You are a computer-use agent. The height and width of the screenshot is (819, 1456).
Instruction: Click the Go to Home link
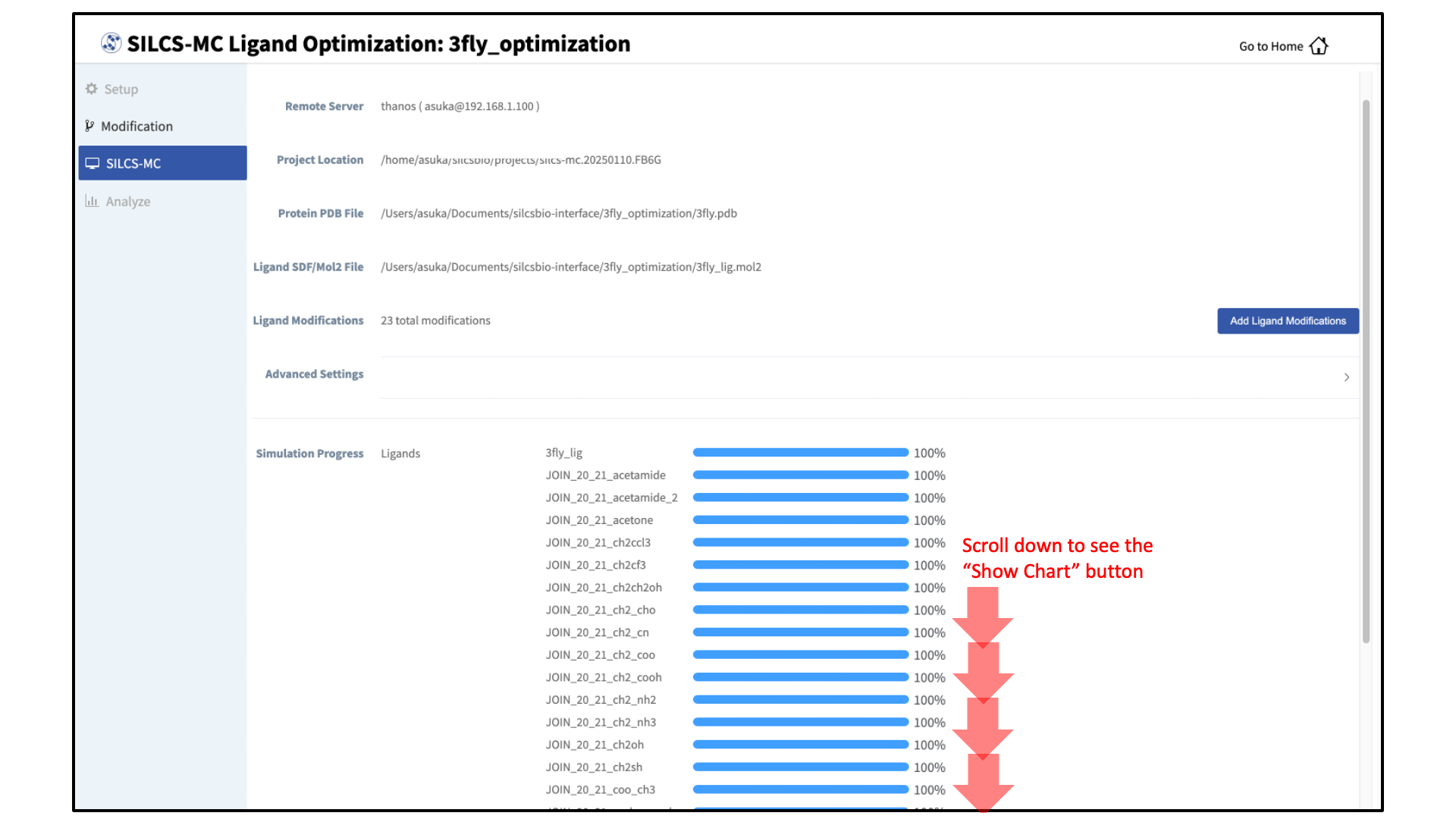coord(1270,46)
